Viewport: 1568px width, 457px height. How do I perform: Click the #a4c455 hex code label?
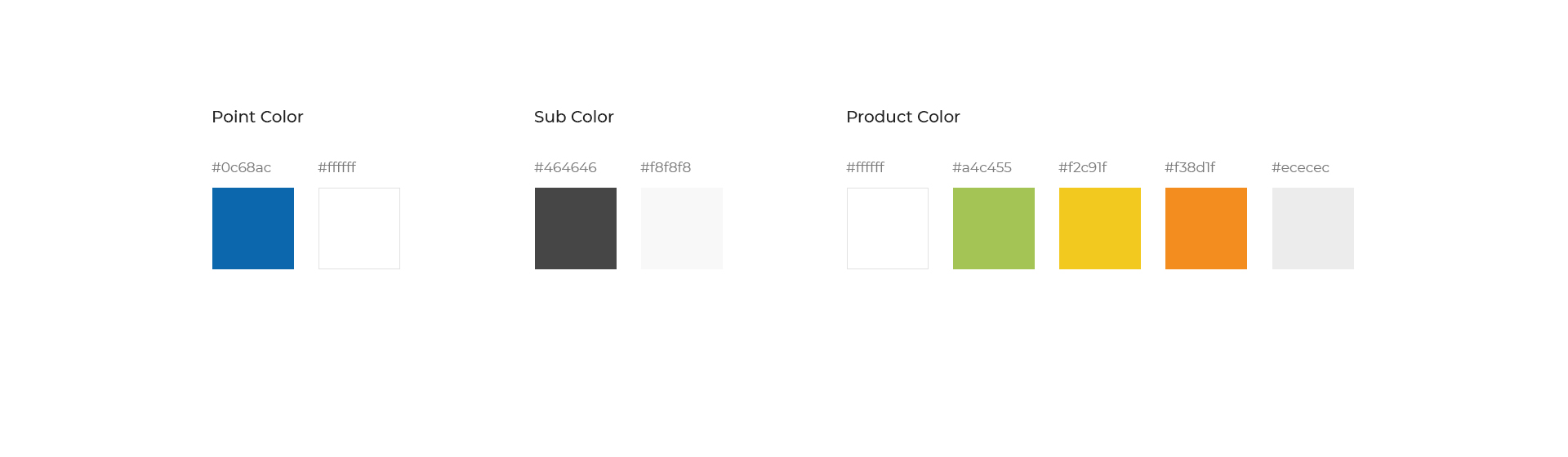coord(982,167)
